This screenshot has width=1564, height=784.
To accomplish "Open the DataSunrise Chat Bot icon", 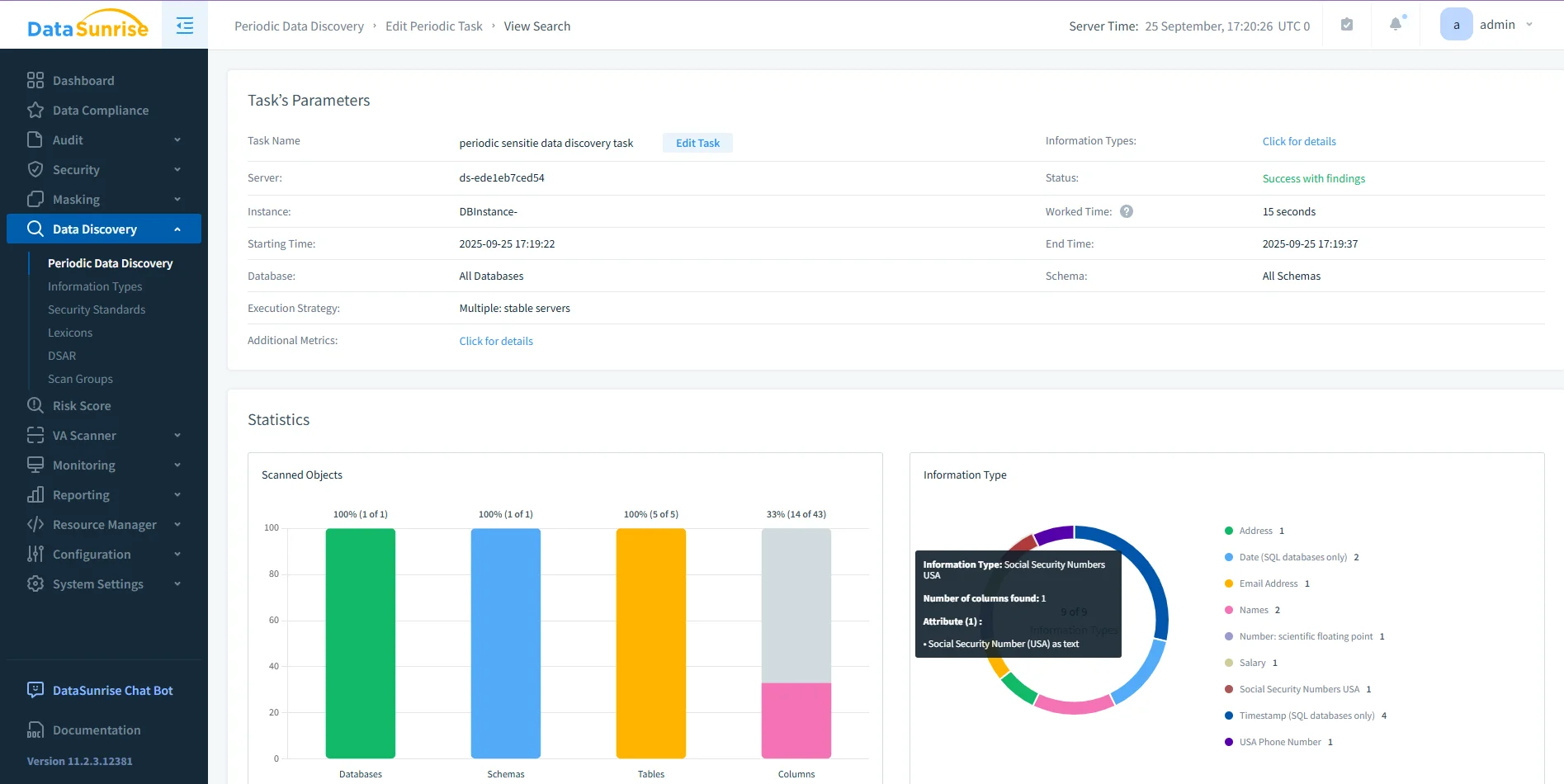I will (x=34, y=690).
